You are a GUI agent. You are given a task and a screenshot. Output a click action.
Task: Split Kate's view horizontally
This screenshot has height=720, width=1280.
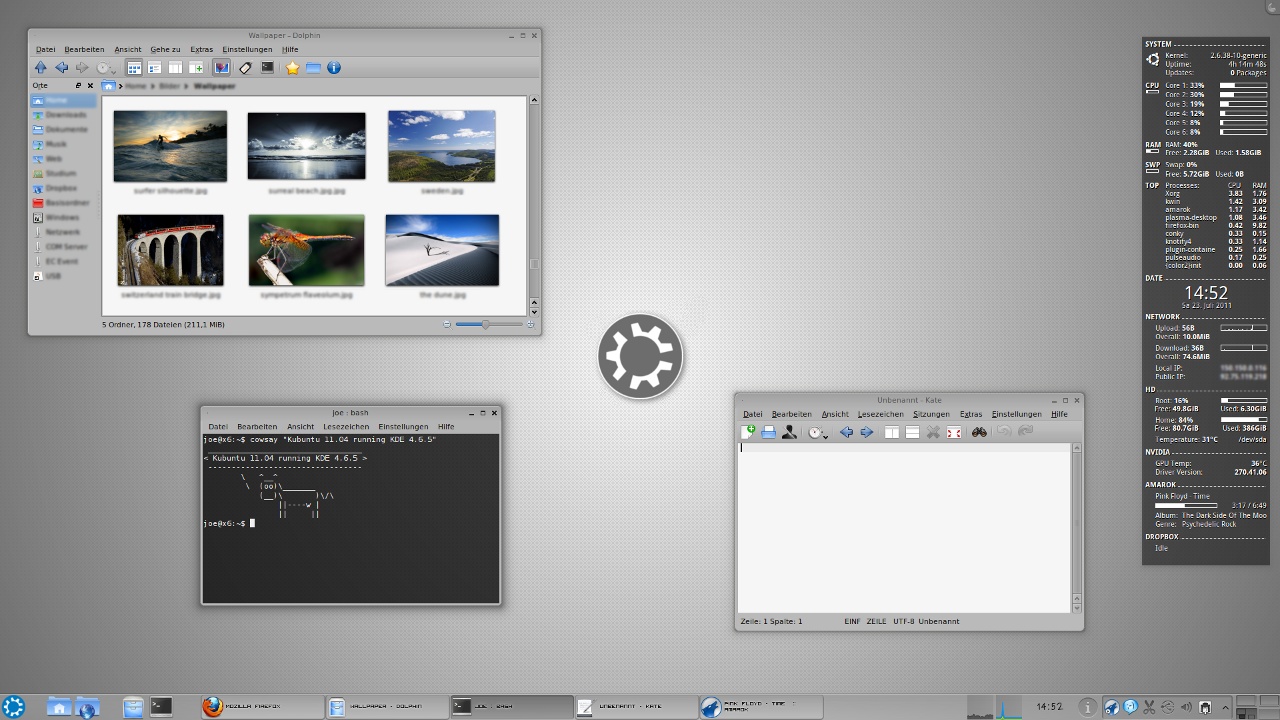tap(912, 432)
